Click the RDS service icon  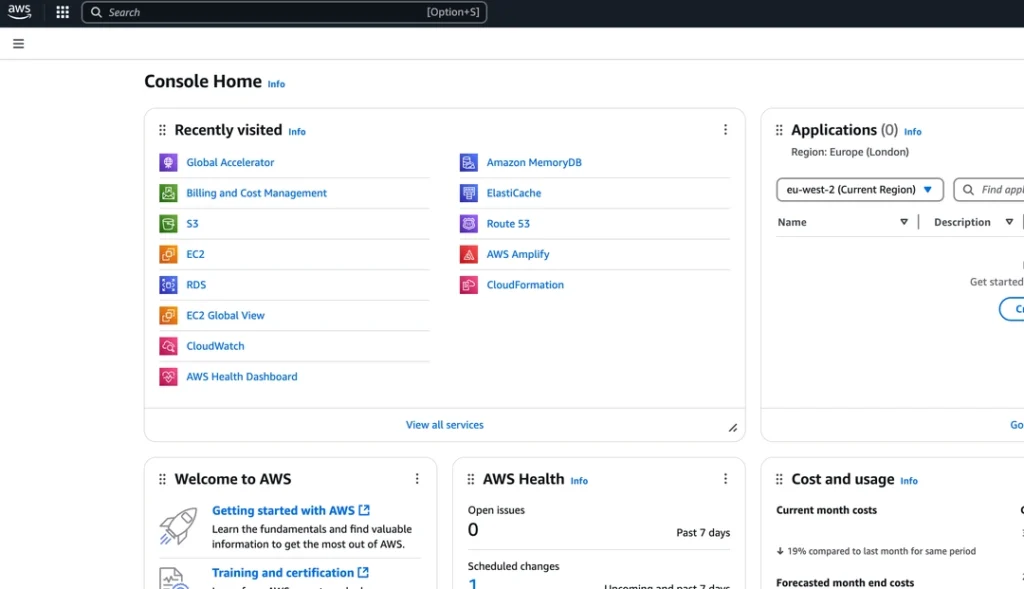coord(168,285)
